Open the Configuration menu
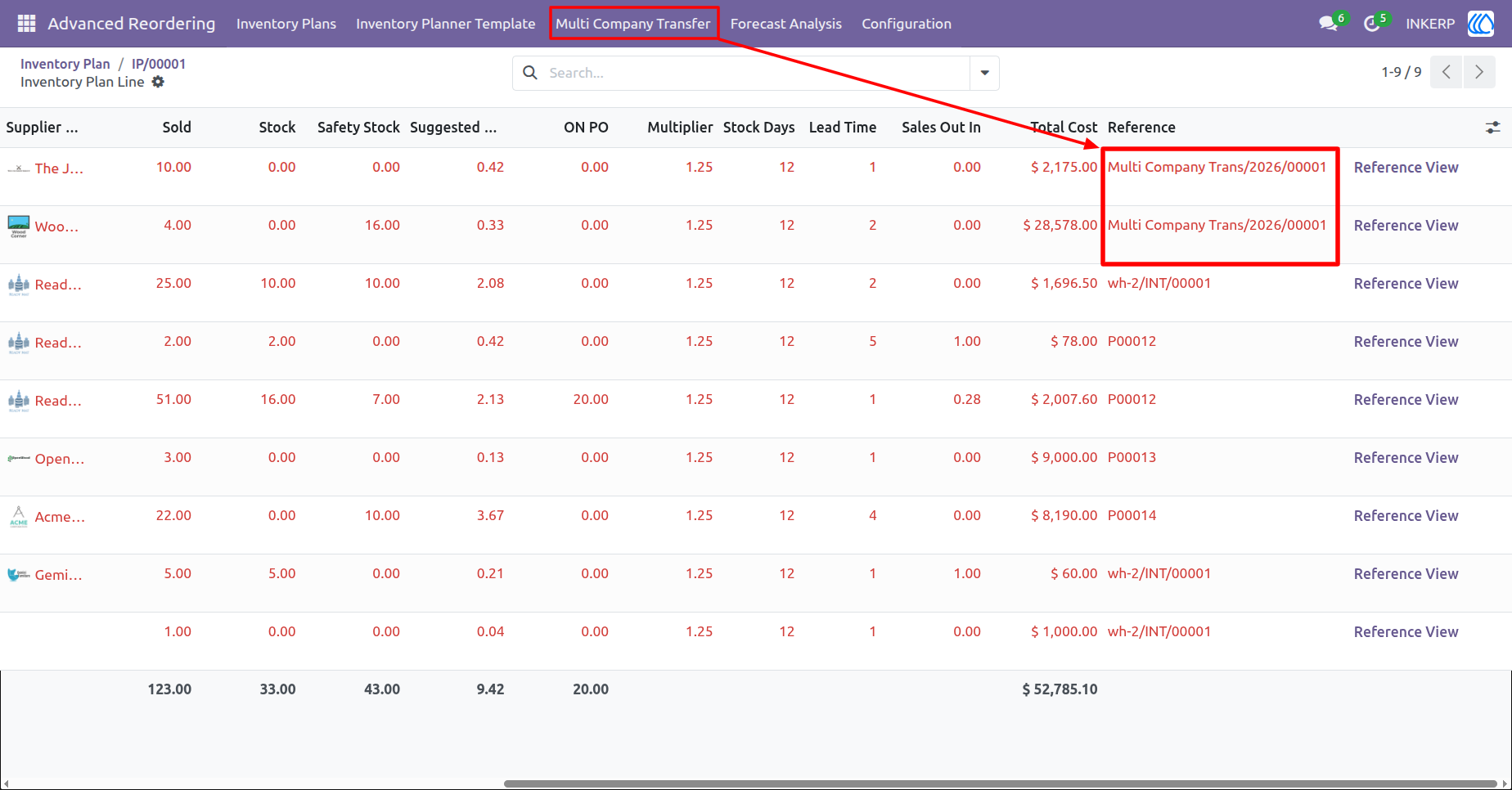The width and height of the screenshot is (1512, 790). coord(907,24)
